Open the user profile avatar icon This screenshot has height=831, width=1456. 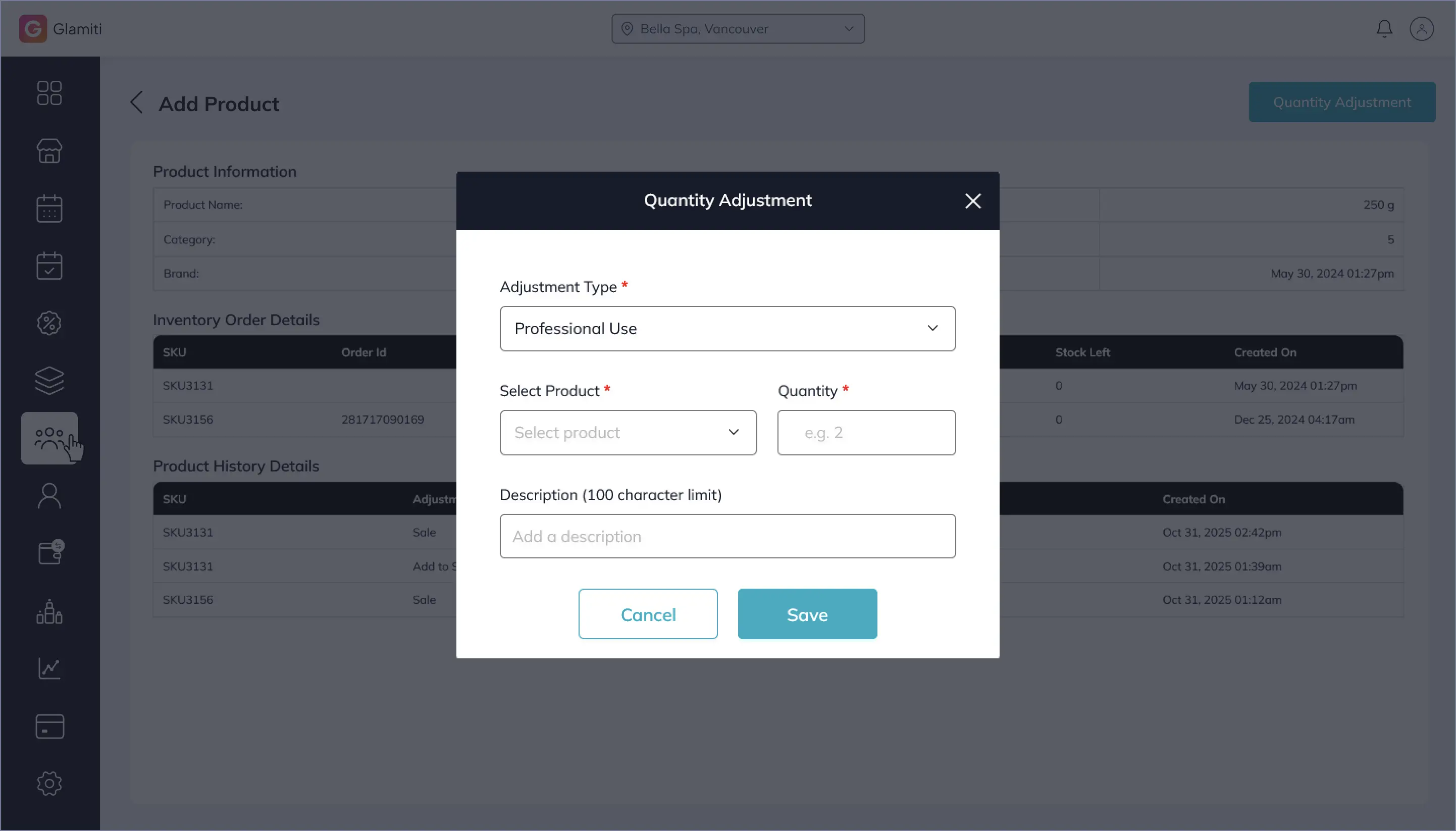[1421, 29]
